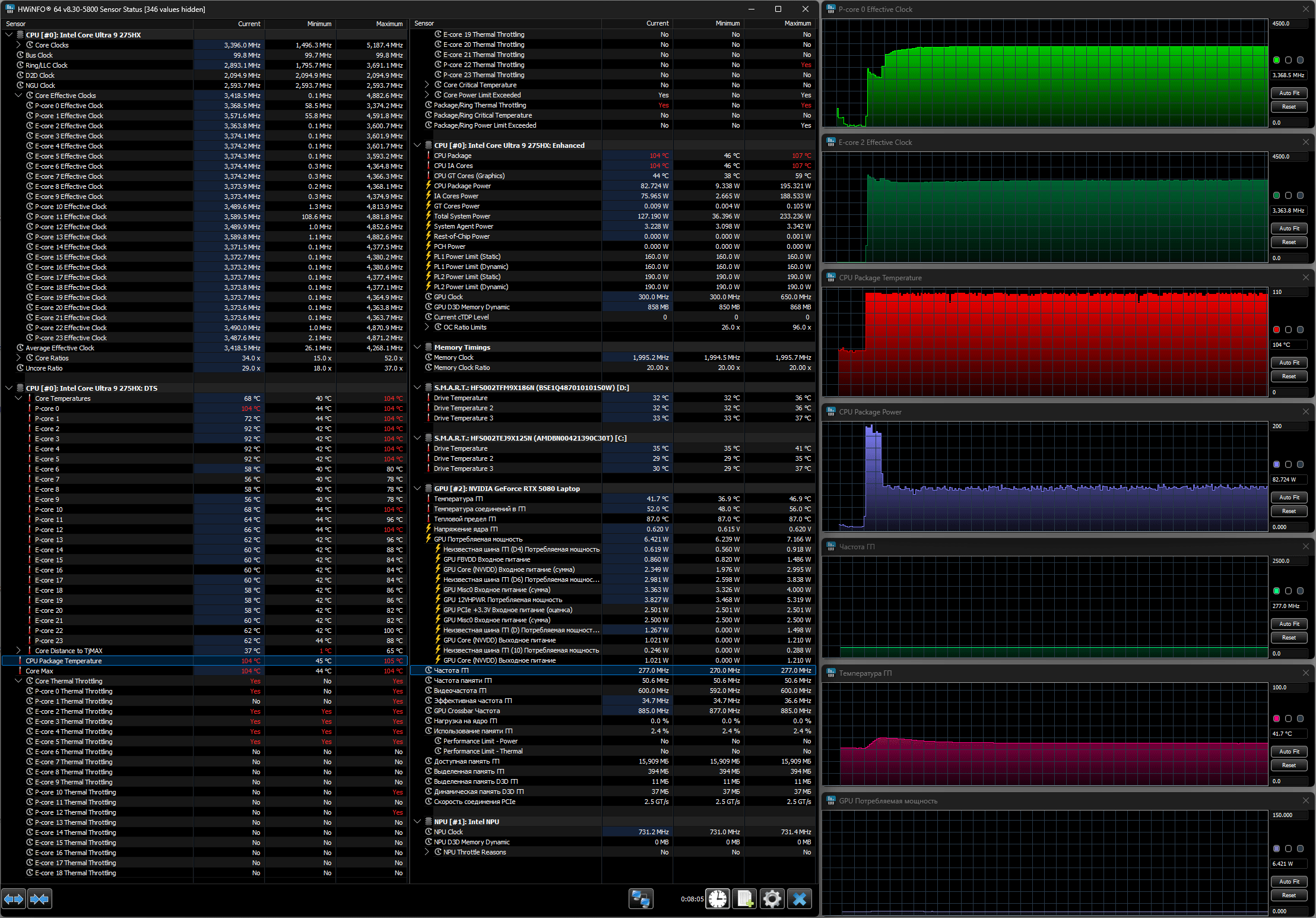Screen dimensions: 1316x918
Task: Click the Sensor column header in right panel
Action: pyautogui.click(x=424, y=24)
